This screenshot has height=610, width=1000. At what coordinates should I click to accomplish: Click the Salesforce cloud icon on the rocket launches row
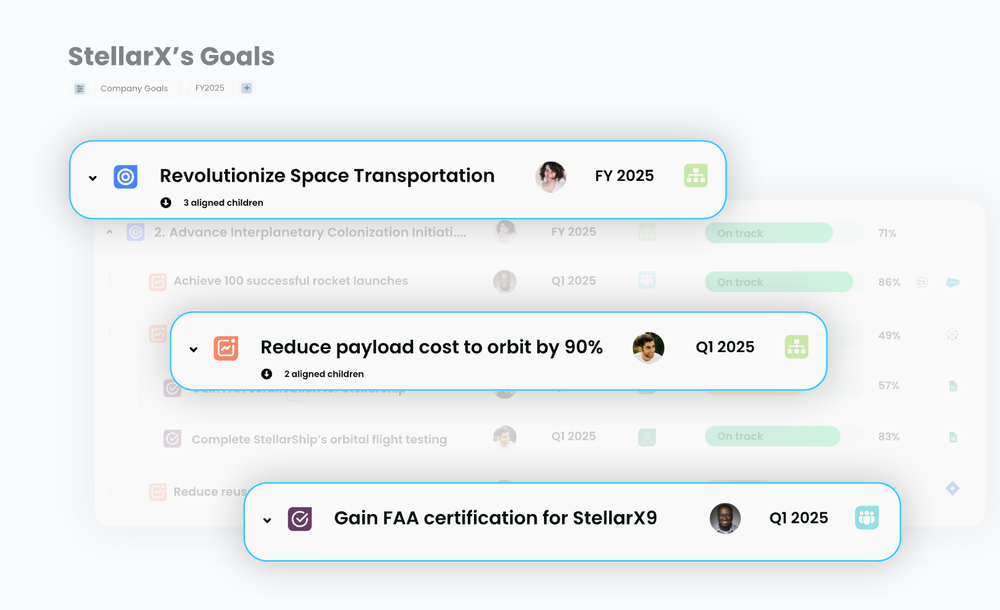click(x=952, y=283)
